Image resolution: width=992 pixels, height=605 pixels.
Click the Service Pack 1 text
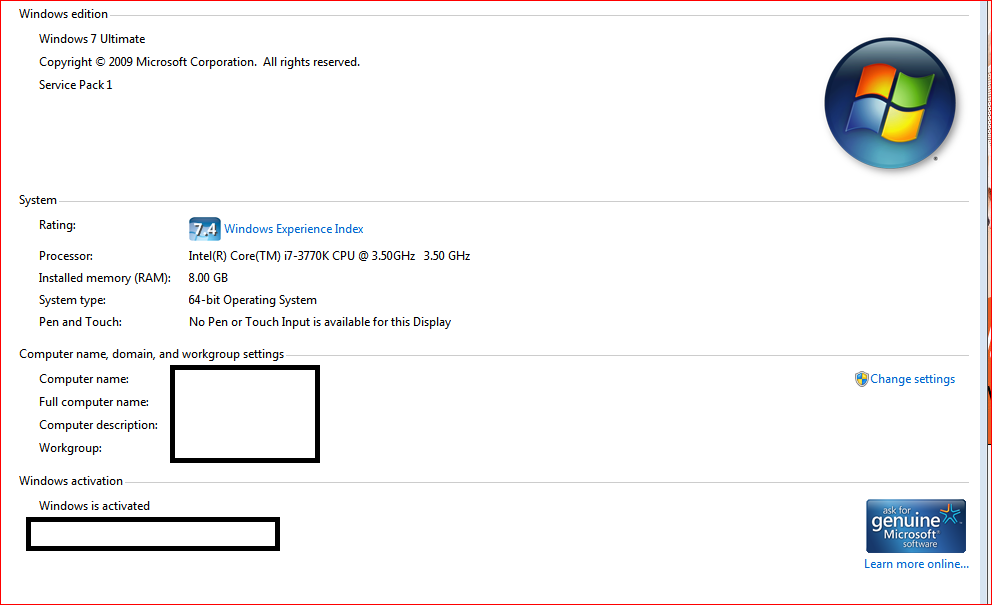[x=75, y=85]
